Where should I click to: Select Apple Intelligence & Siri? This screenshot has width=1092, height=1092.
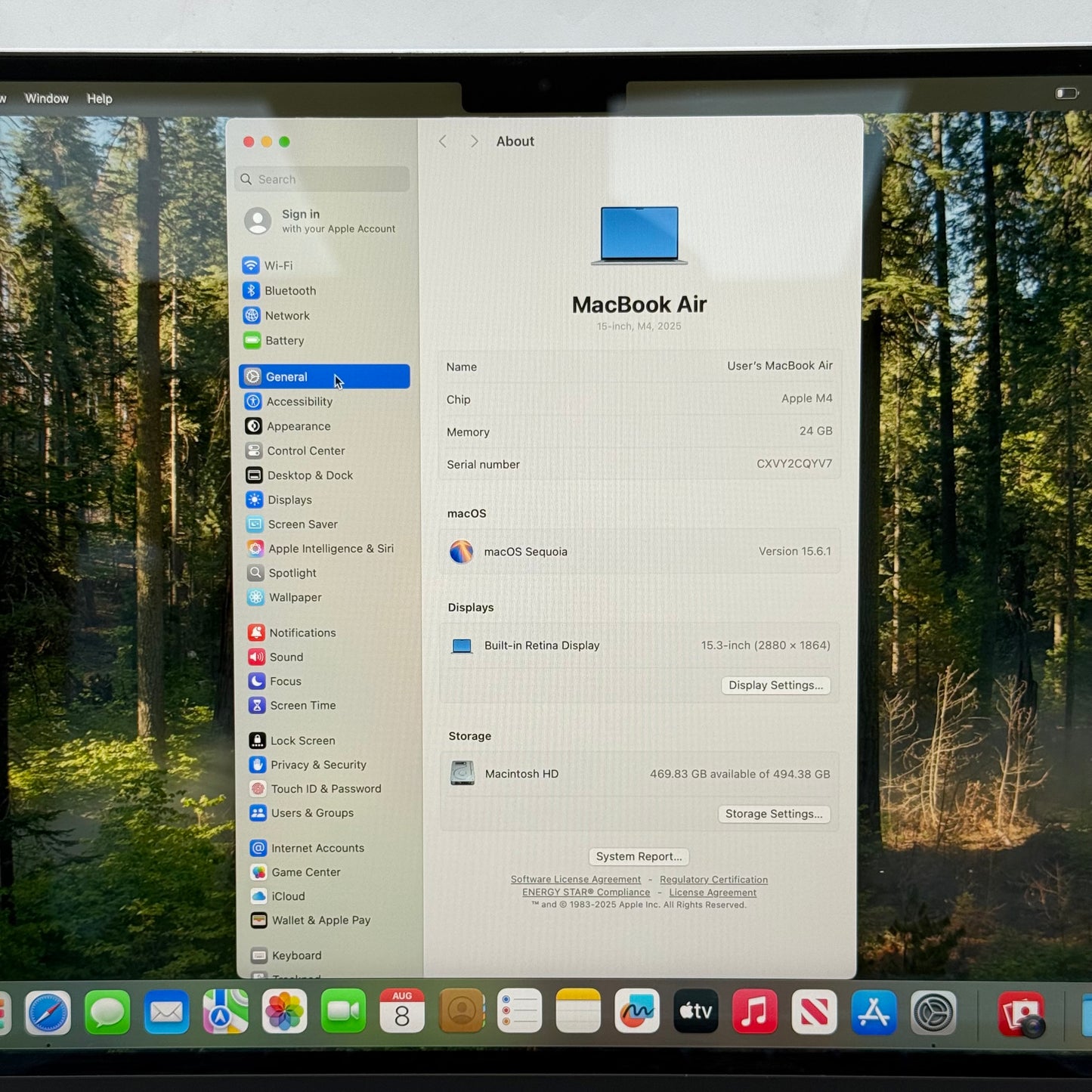tap(320, 549)
